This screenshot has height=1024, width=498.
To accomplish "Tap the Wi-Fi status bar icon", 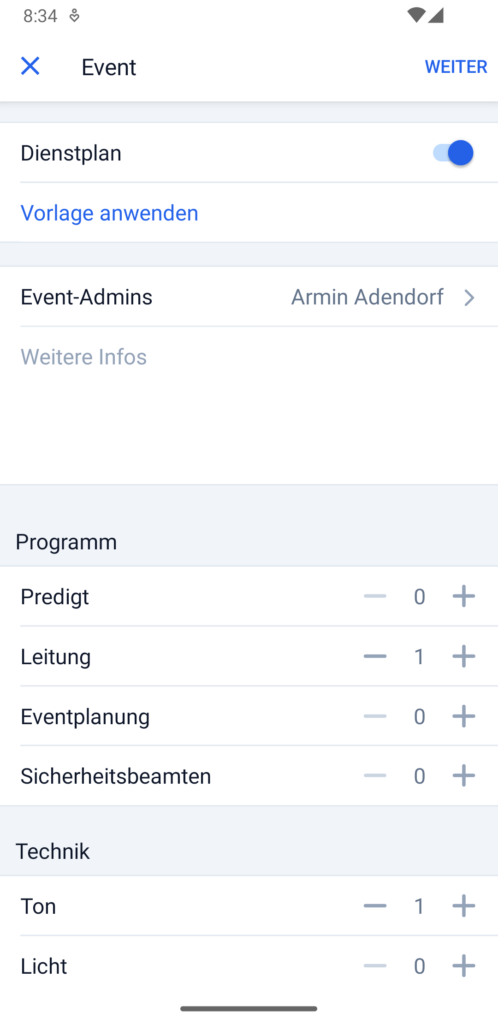I will tap(416, 16).
